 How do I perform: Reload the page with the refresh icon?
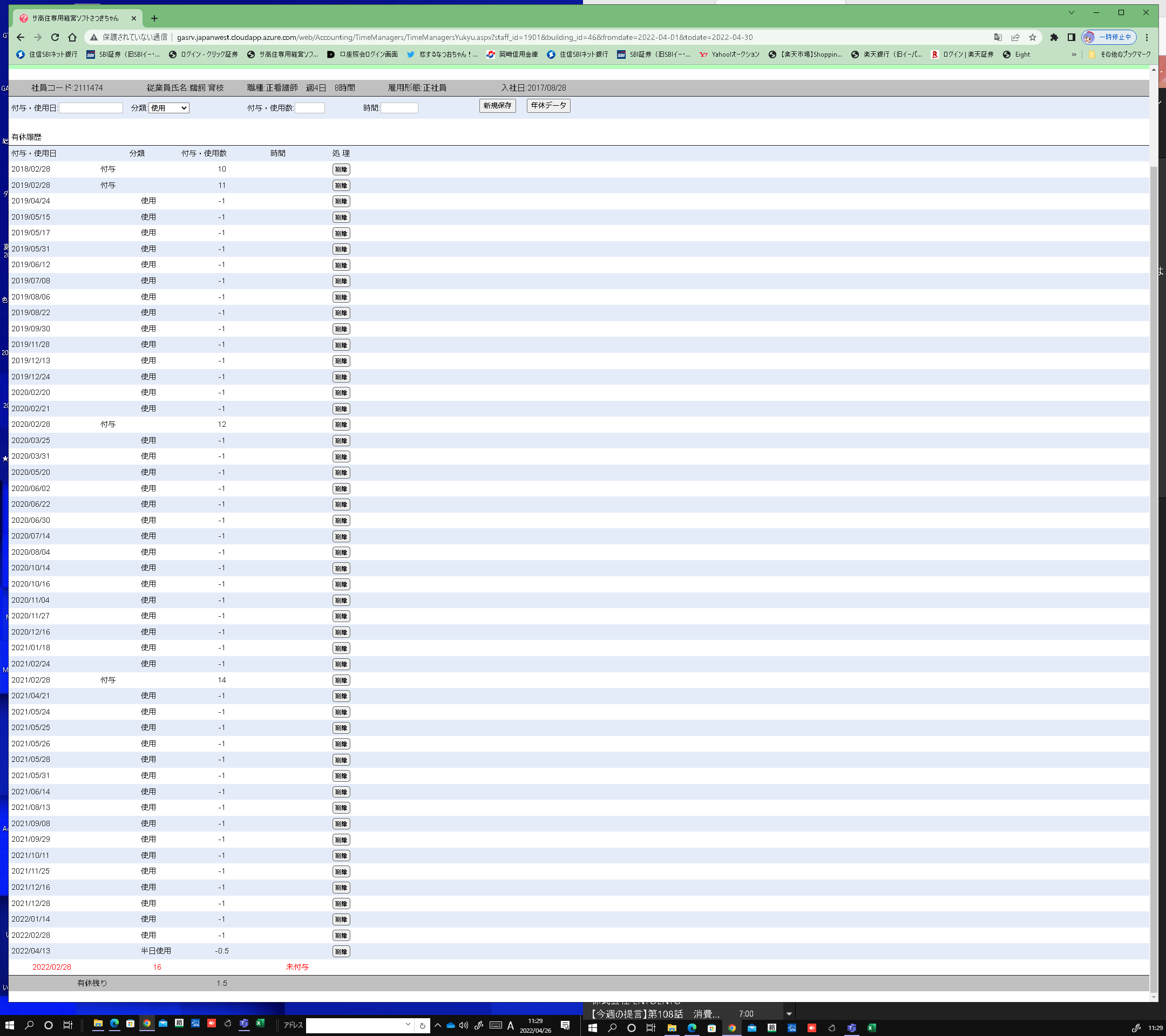pos(55,37)
